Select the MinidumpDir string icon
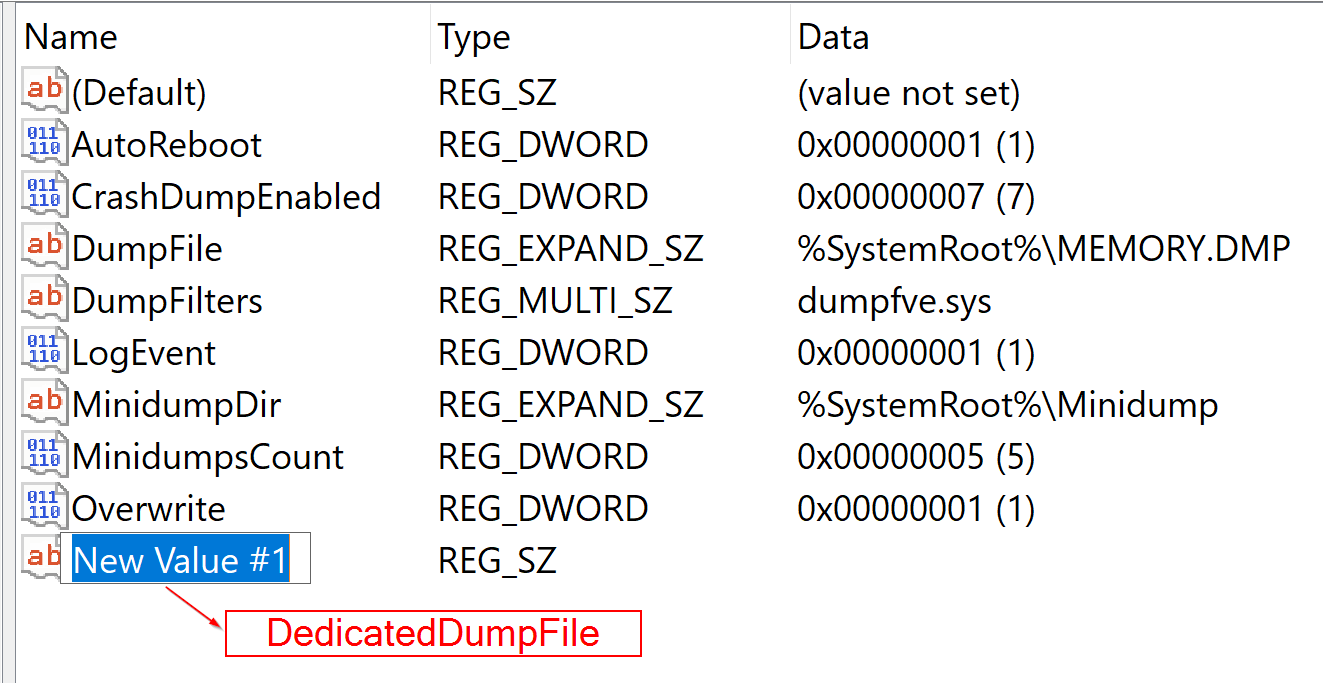The width and height of the screenshot is (1323, 683). click(x=45, y=404)
